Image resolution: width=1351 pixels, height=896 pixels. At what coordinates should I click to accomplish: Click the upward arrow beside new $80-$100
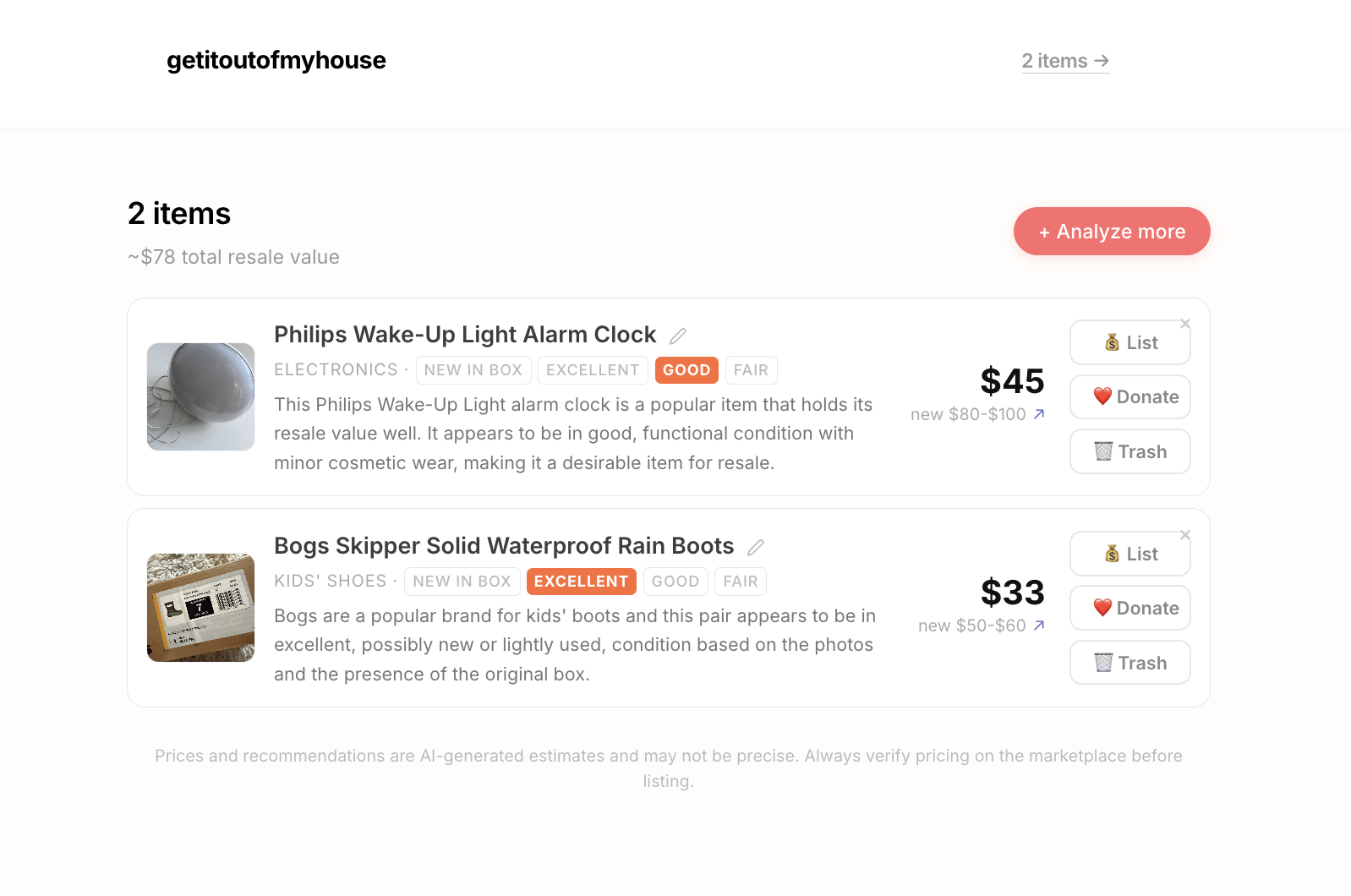[1039, 414]
